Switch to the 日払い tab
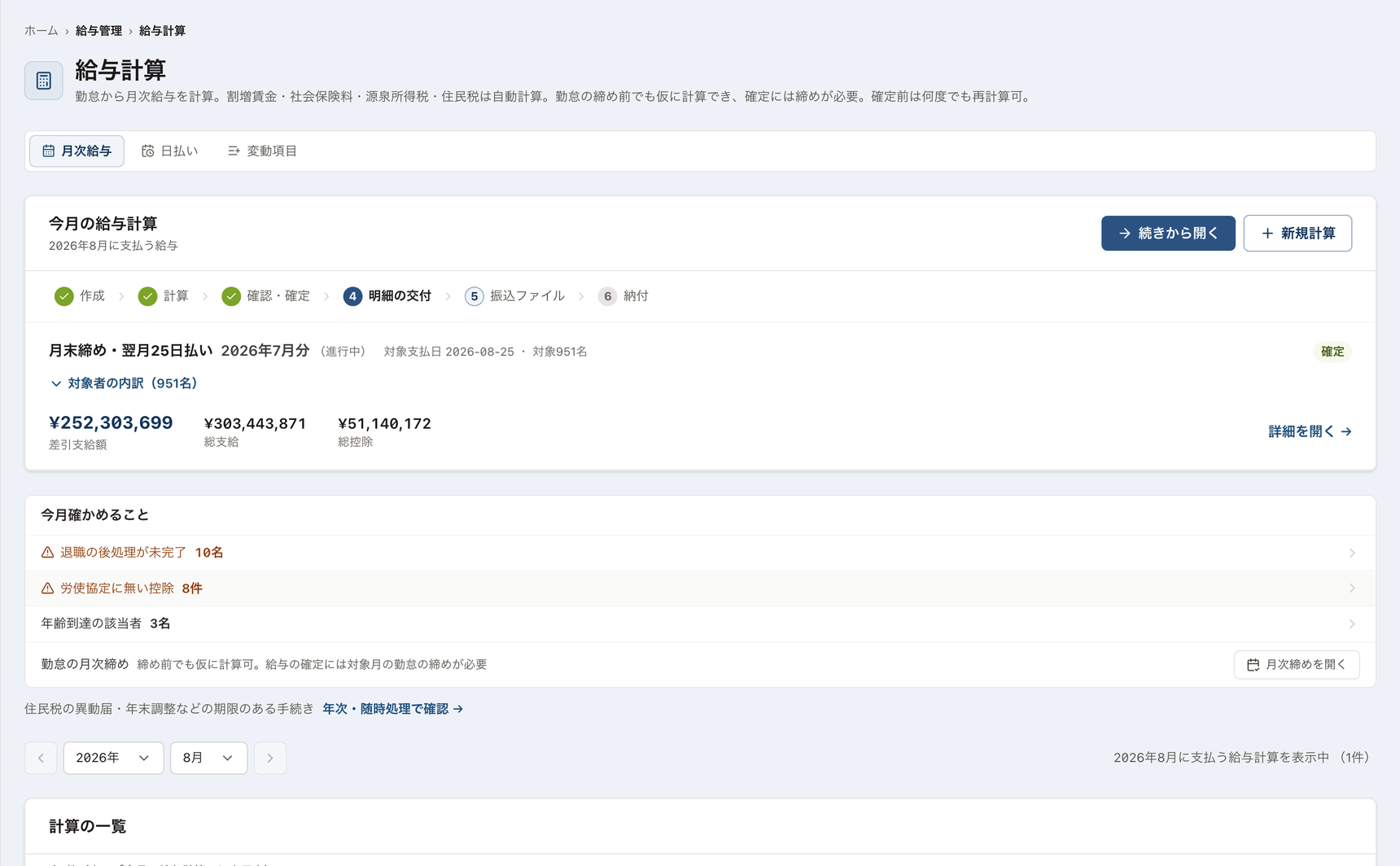 pyautogui.click(x=169, y=151)
